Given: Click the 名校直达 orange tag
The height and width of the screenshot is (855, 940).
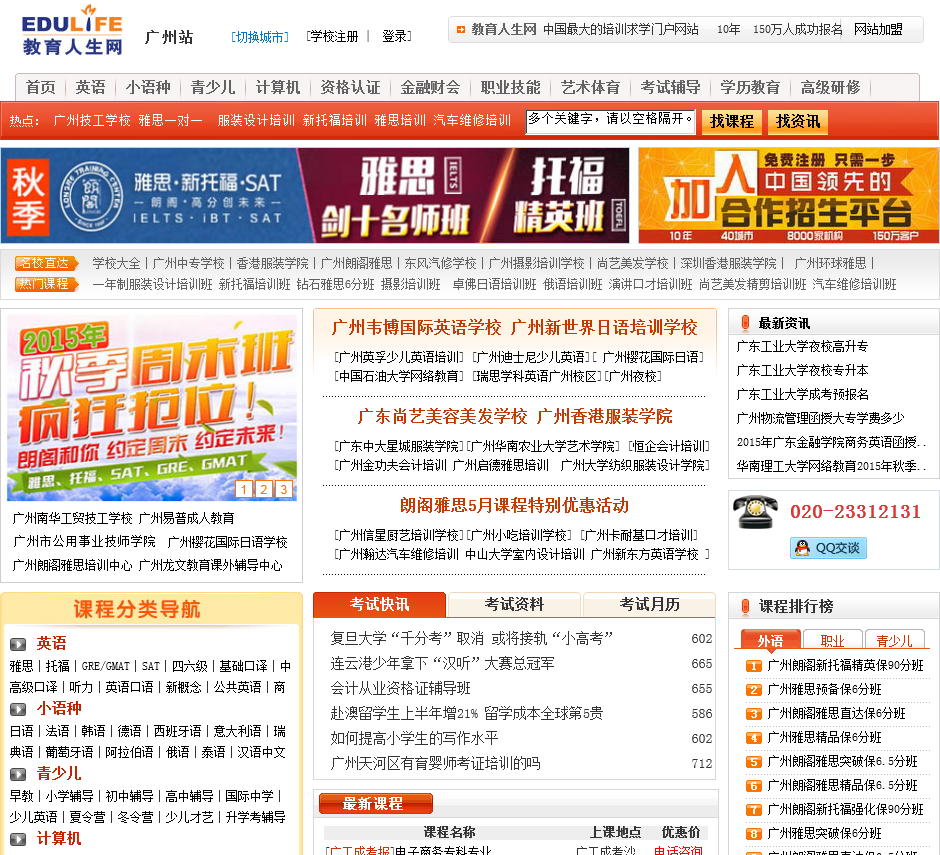Looking at the screenshot, I should [46, 263].
